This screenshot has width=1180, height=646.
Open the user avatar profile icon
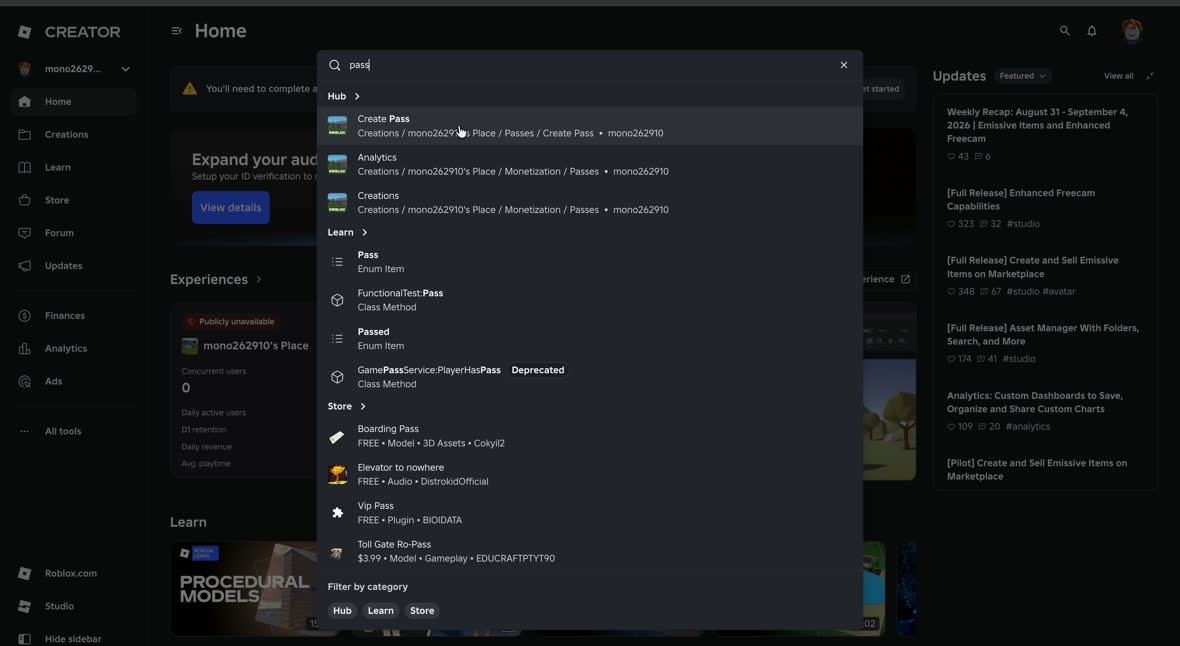pos(1132,31)
